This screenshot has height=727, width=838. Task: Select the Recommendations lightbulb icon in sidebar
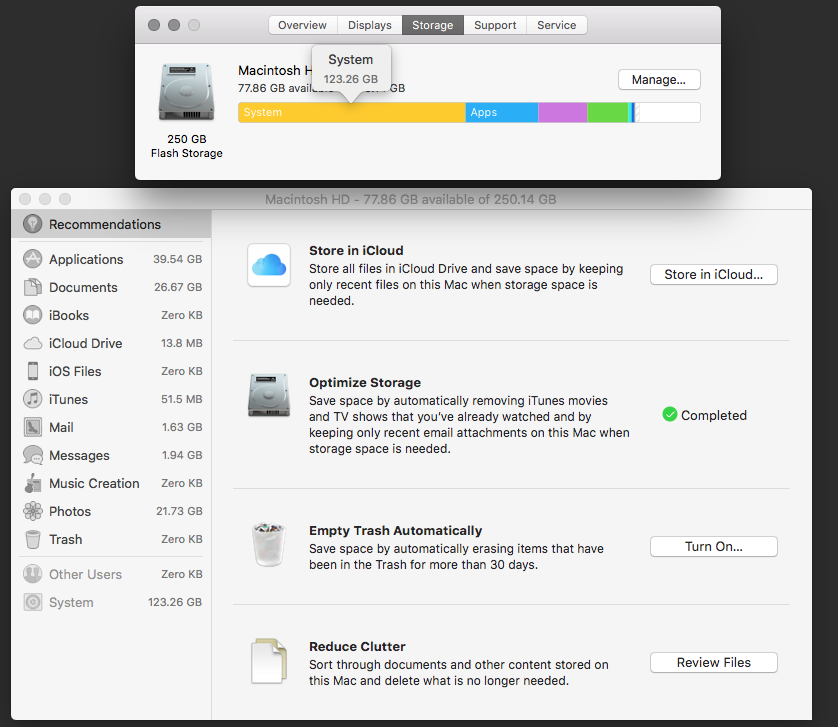coord(33,224)
